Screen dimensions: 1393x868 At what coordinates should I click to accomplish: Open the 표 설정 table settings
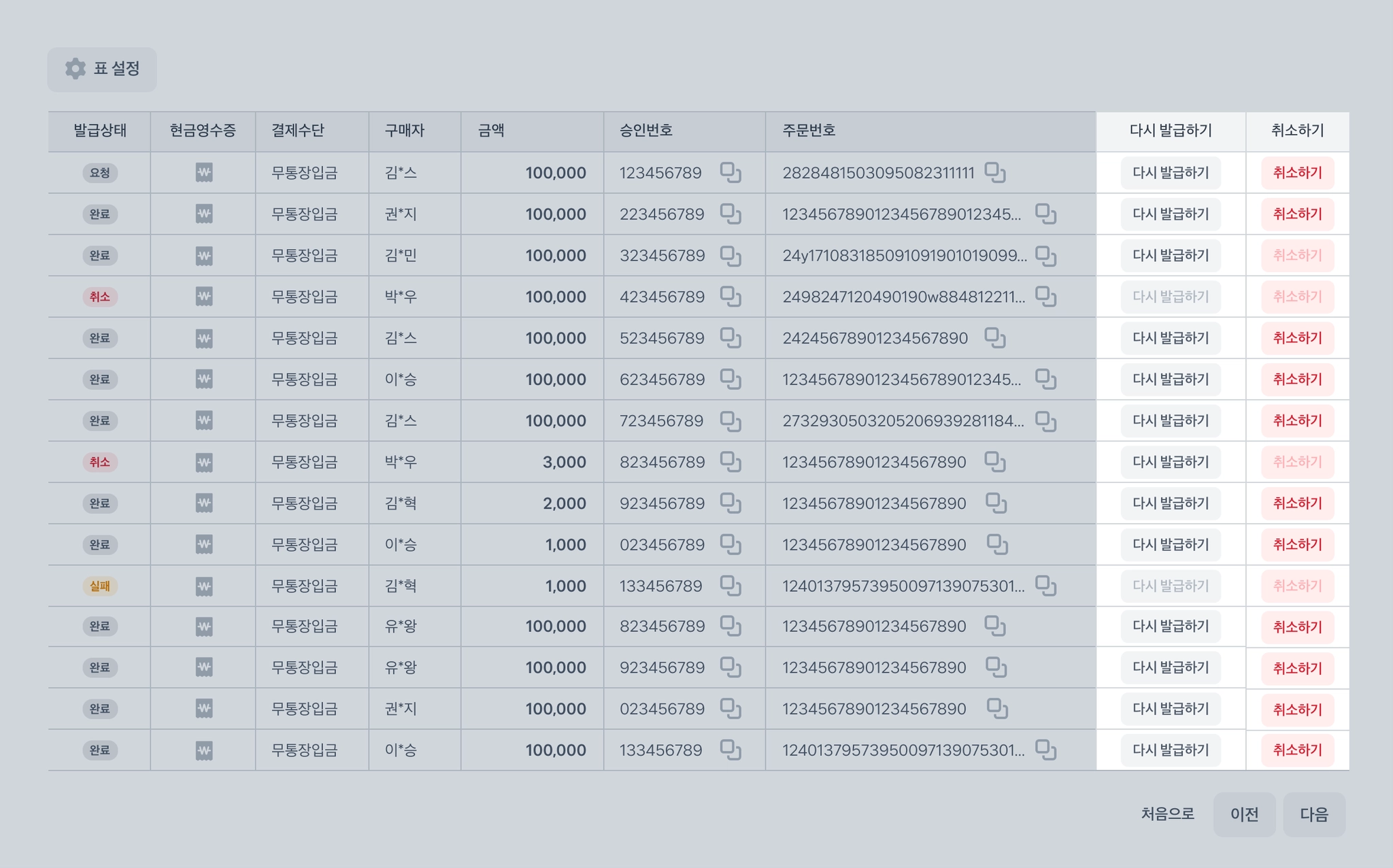(x=102, y=69)
